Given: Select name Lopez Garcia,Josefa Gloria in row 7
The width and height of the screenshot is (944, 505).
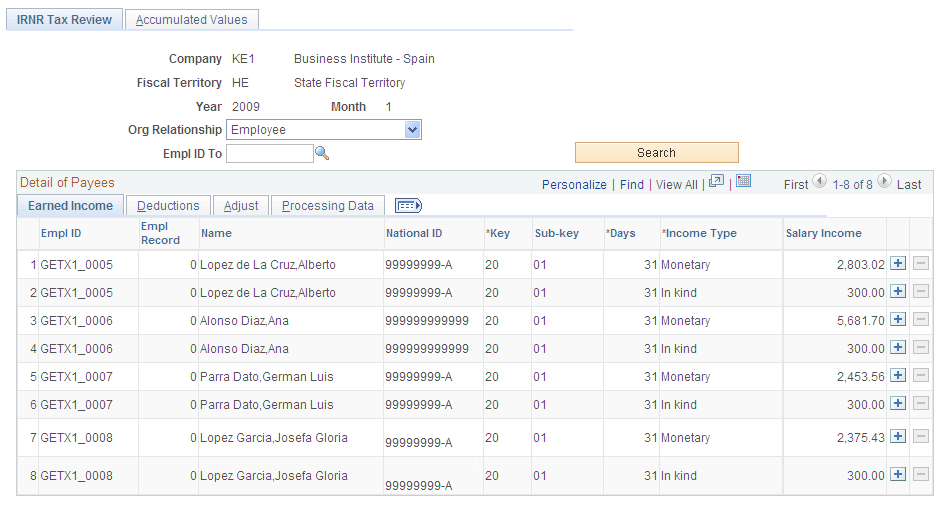Looking at the screenshot, I should [x=274, y=438].
